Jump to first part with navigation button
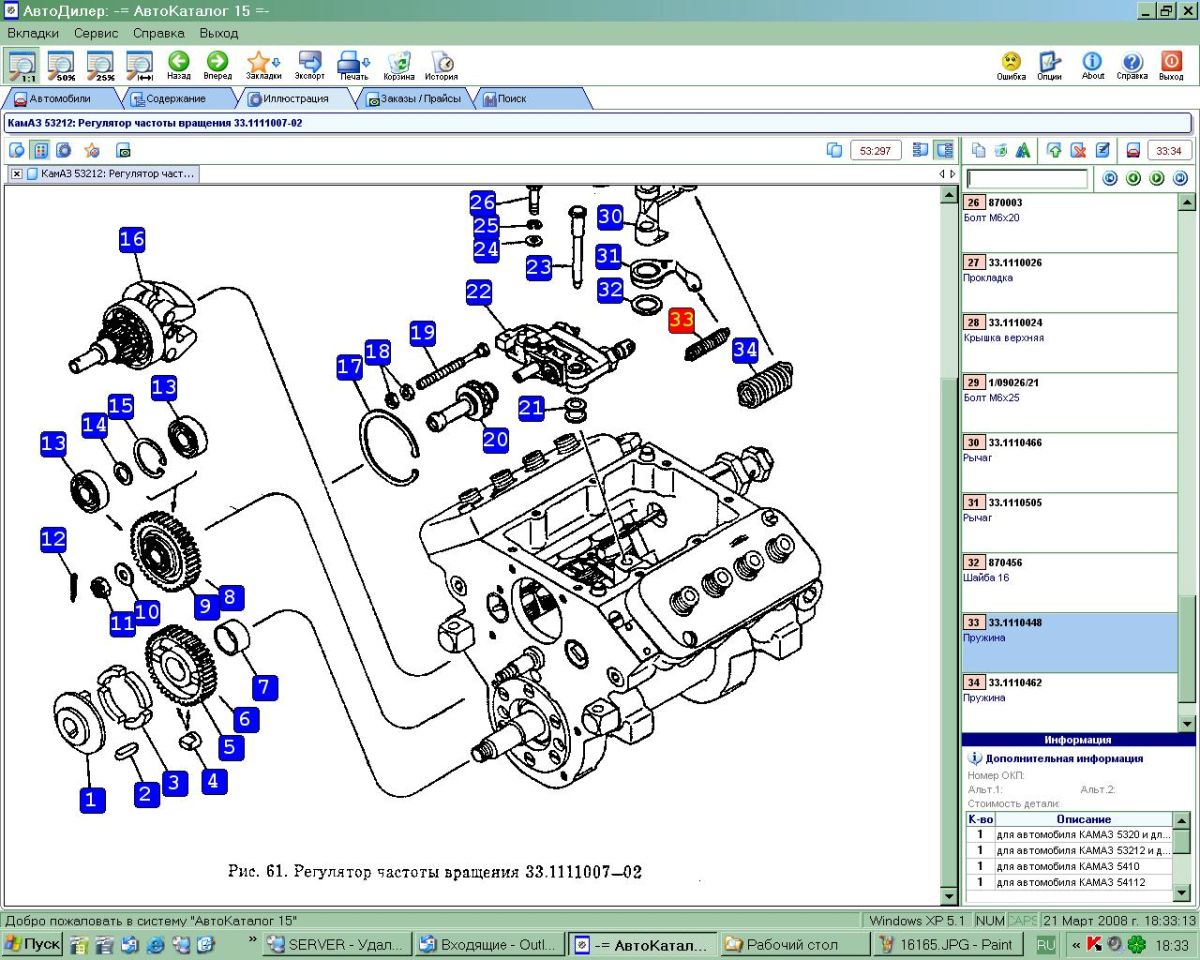Viewport: 1200px width, 960px height. (x=1109, y=179)
